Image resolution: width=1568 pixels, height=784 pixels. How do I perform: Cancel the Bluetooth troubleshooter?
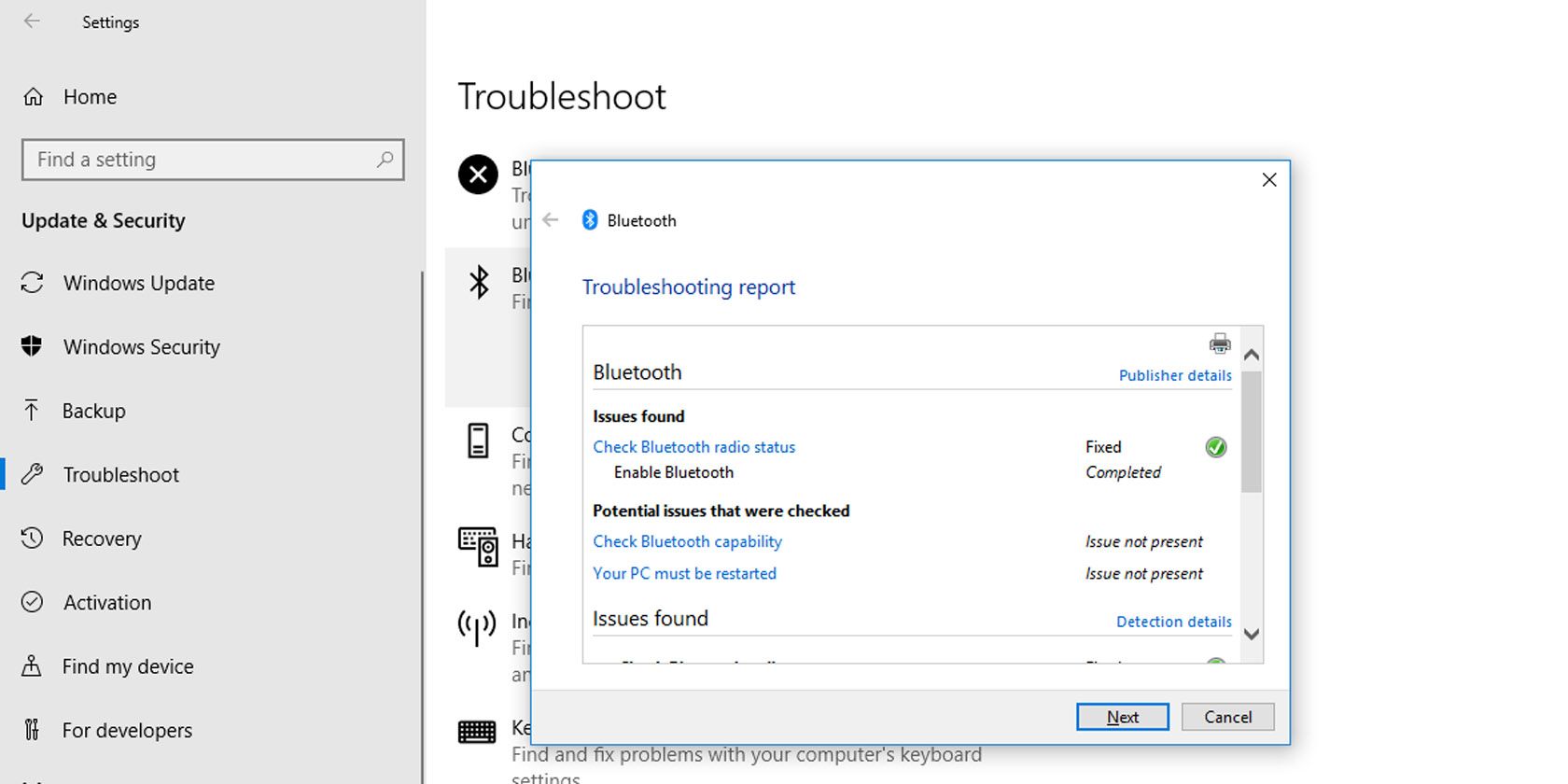pyautogui.click(x=1226, y=717)
